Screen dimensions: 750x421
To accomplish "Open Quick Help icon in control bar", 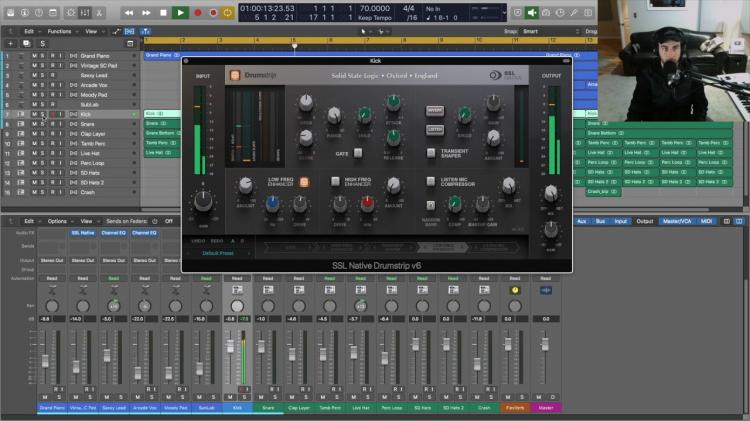I will (39, 13).
